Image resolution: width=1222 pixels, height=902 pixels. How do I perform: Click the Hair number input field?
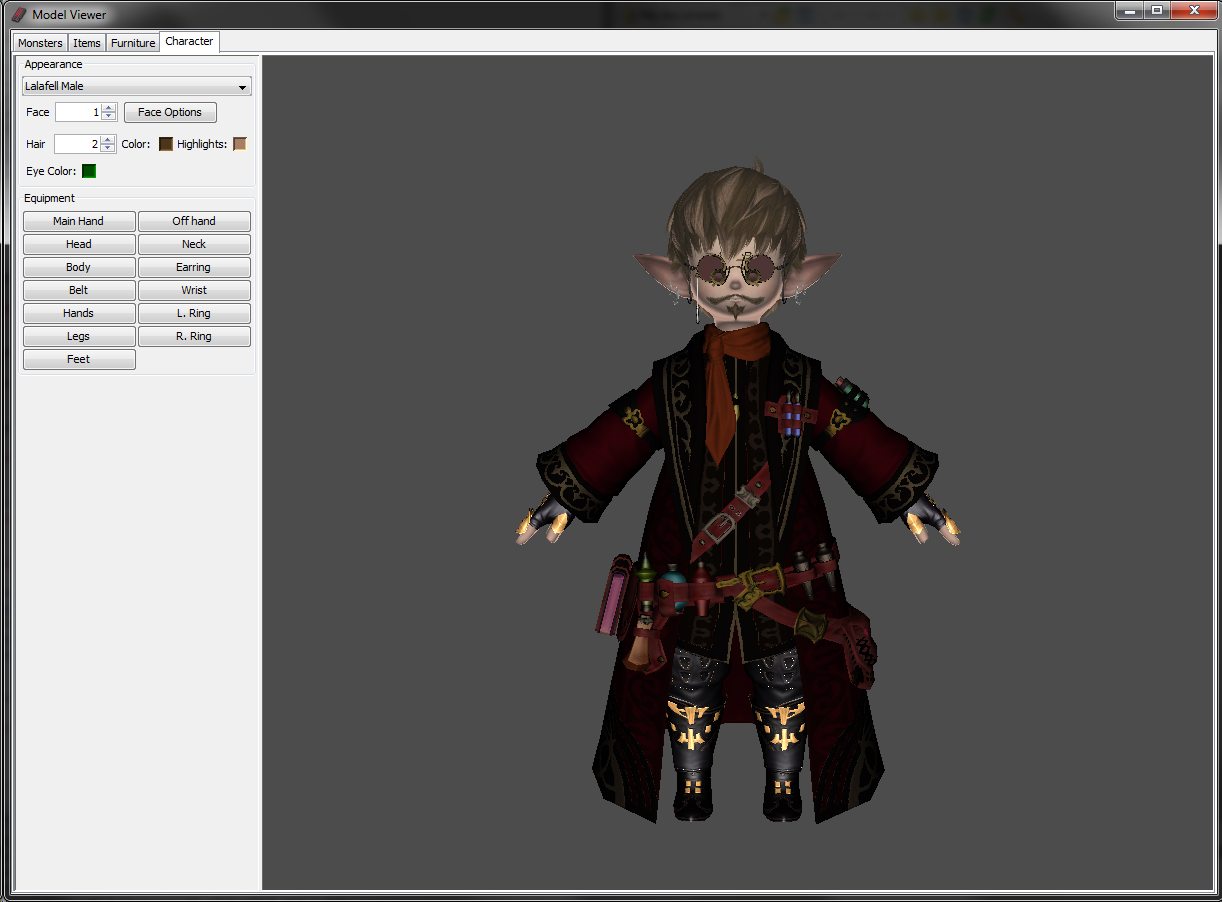pyautogui.click(x=77, y=144)
